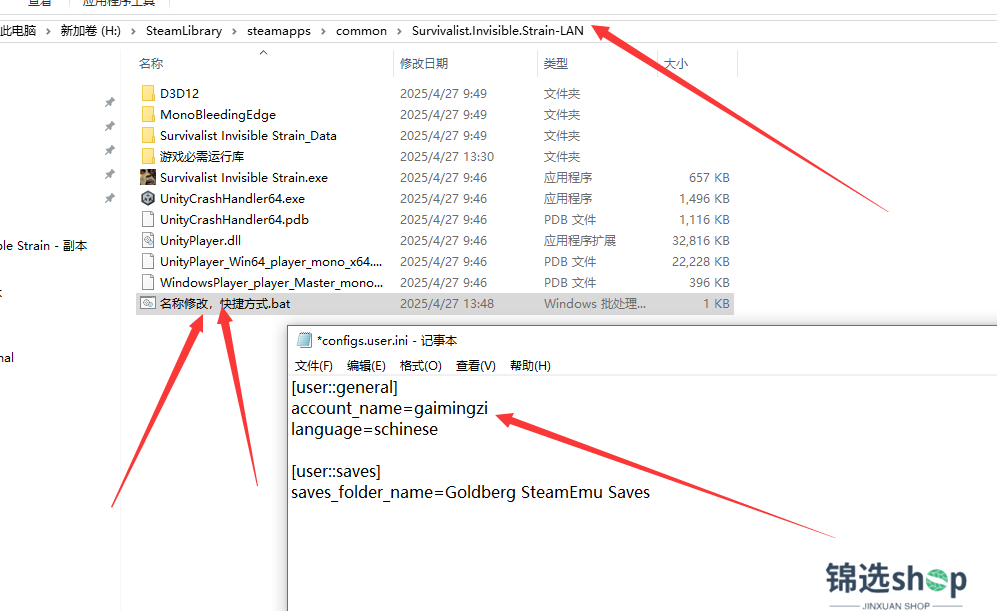Expand the chevron after common in the path
Image resolution: width=997 pixels, height=611 pixels.
pyautogui.click(x=399, y=31)
